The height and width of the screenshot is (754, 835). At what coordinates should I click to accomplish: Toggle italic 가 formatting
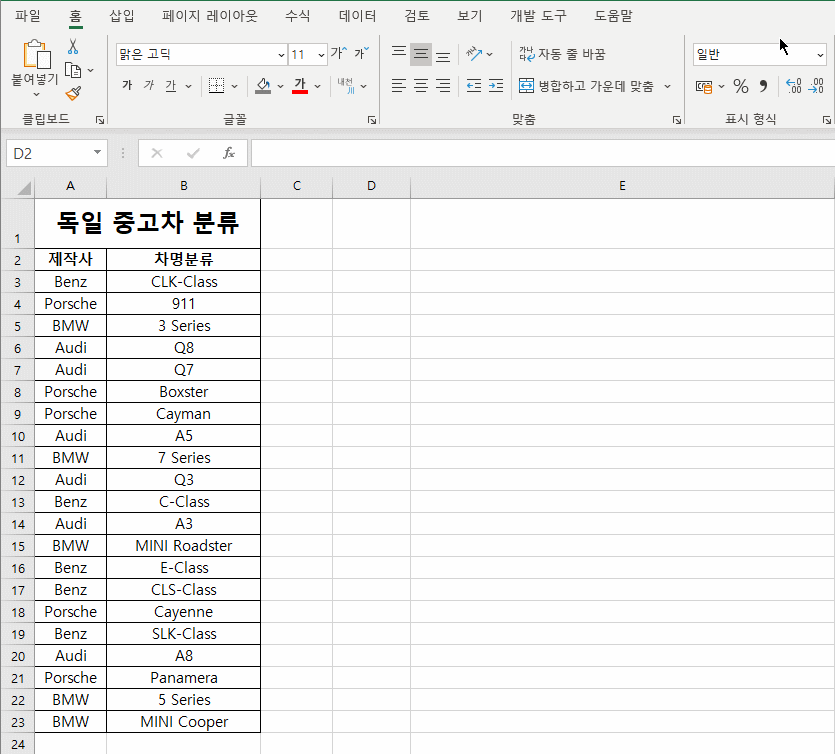coord(149,85)
